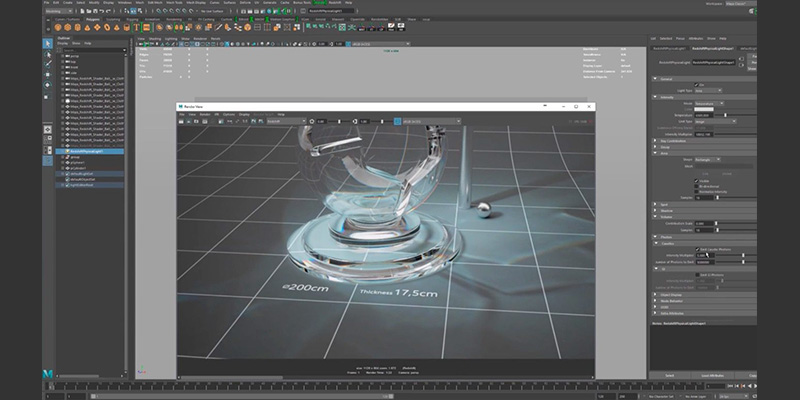Select the polygon sphere shelf icon
This screenshot has height=400, width=800.
[58, 27]
